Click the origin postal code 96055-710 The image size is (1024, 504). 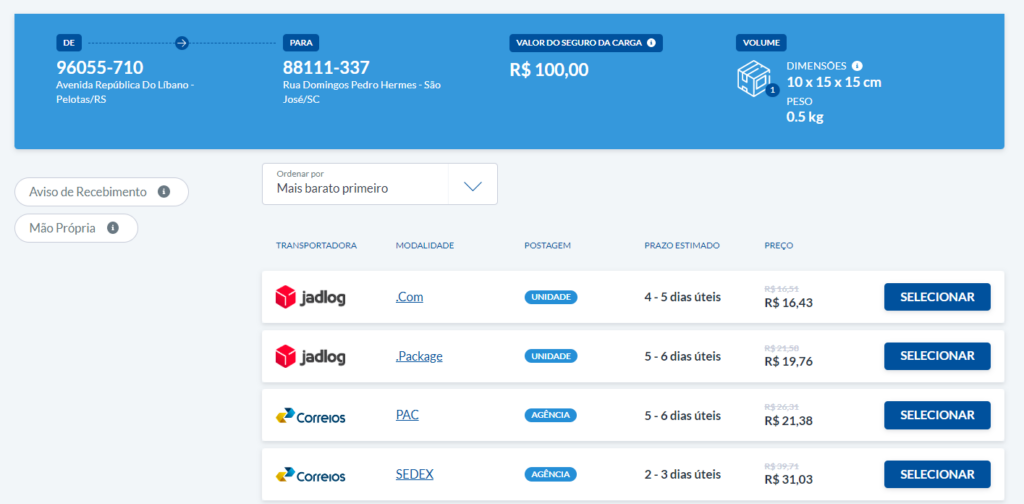click(100, 68)
